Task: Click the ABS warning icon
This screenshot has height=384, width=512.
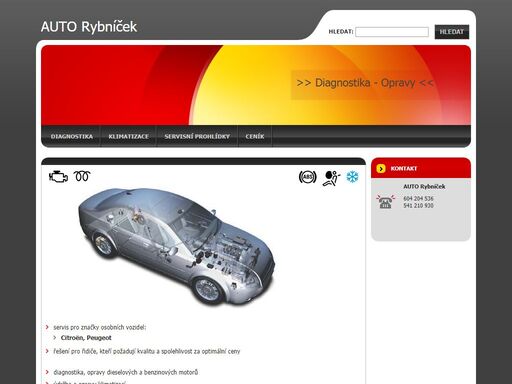Action: point(307,177)
